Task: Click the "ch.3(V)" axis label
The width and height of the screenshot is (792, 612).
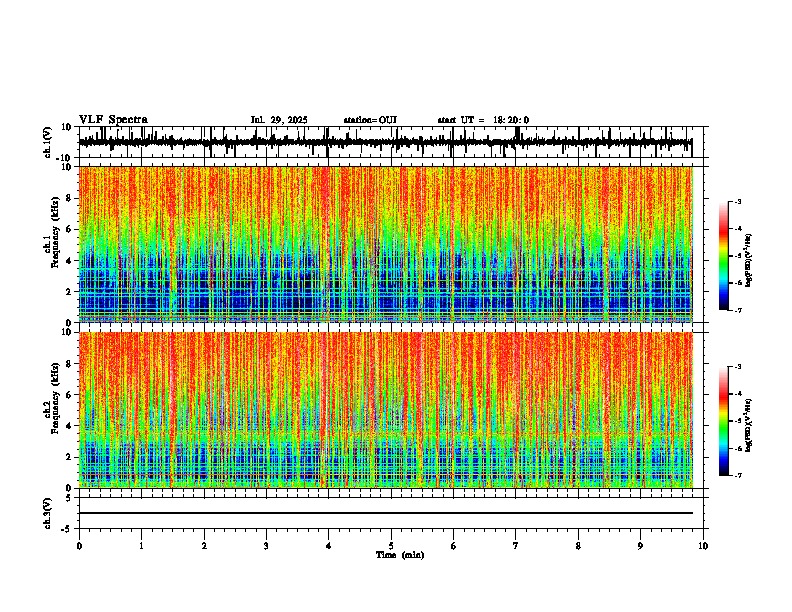Action: point(48,513)
